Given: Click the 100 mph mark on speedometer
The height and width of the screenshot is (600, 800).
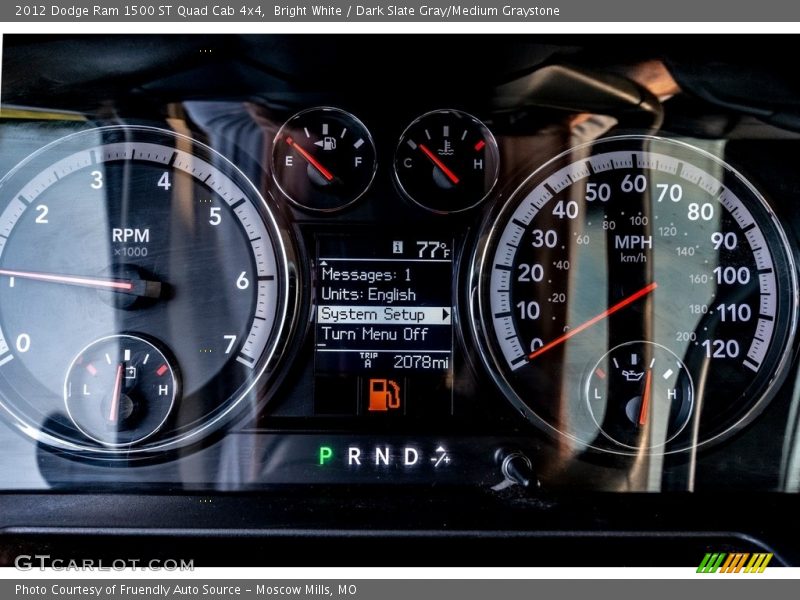Looking at the screenshot, I should pos(732,276).
